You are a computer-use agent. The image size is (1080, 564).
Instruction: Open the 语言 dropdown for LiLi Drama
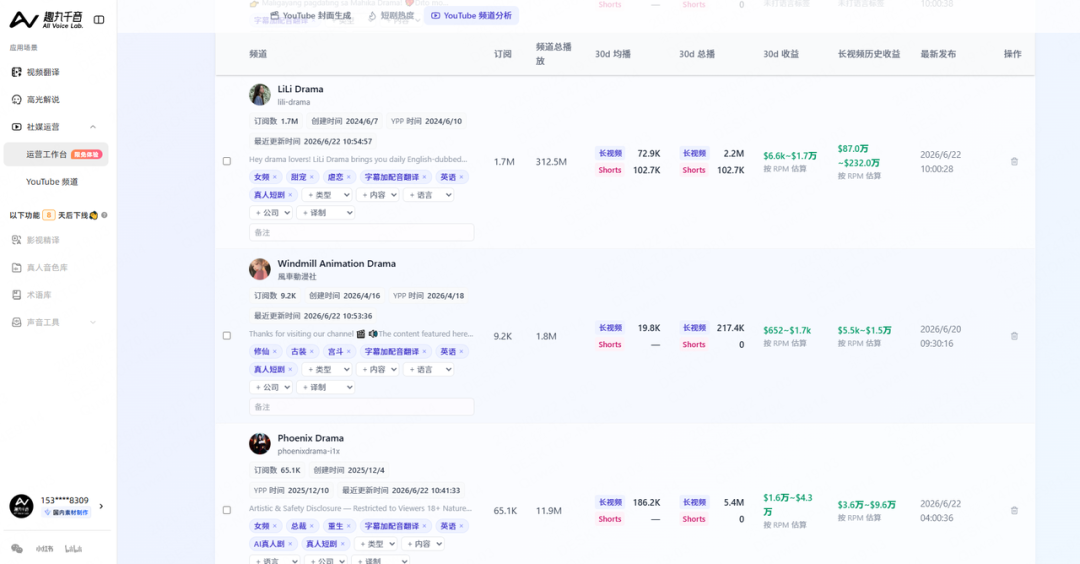(429, 195)
